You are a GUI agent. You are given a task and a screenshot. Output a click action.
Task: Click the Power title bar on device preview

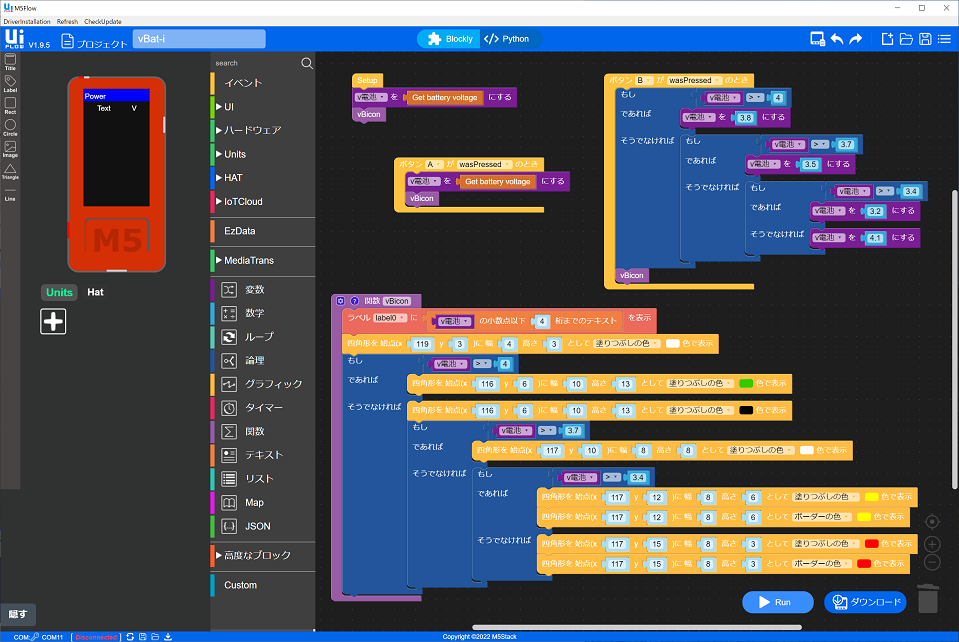116,96
